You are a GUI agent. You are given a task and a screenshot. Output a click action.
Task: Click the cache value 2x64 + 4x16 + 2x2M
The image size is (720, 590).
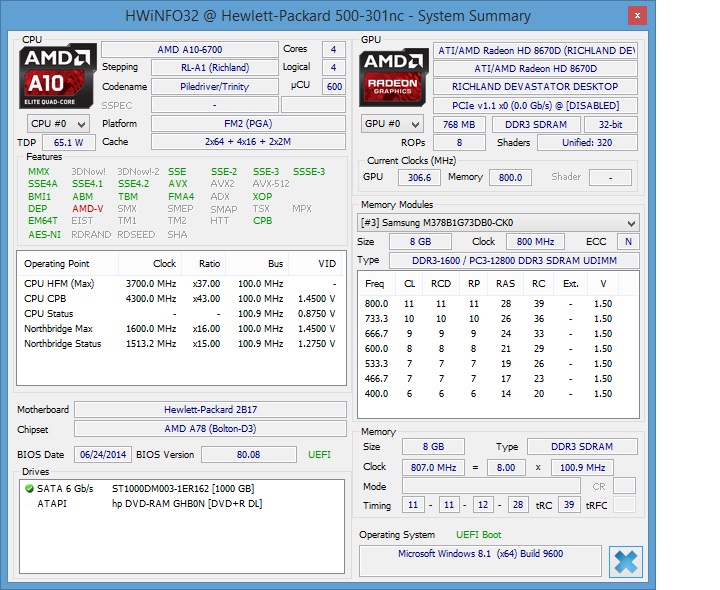(x=248, y=142)
